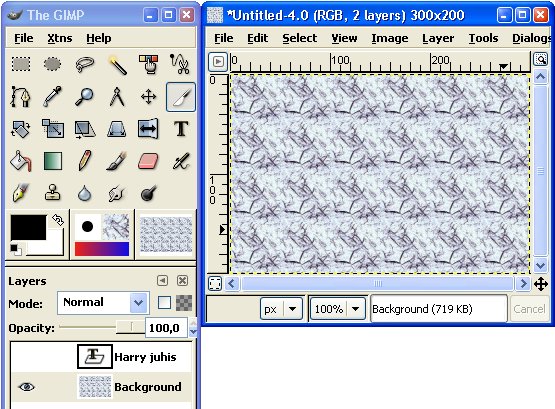Select the Zoom magnifier tool
This screenshot has height=409, width=555.
click(x=85, y=97)
